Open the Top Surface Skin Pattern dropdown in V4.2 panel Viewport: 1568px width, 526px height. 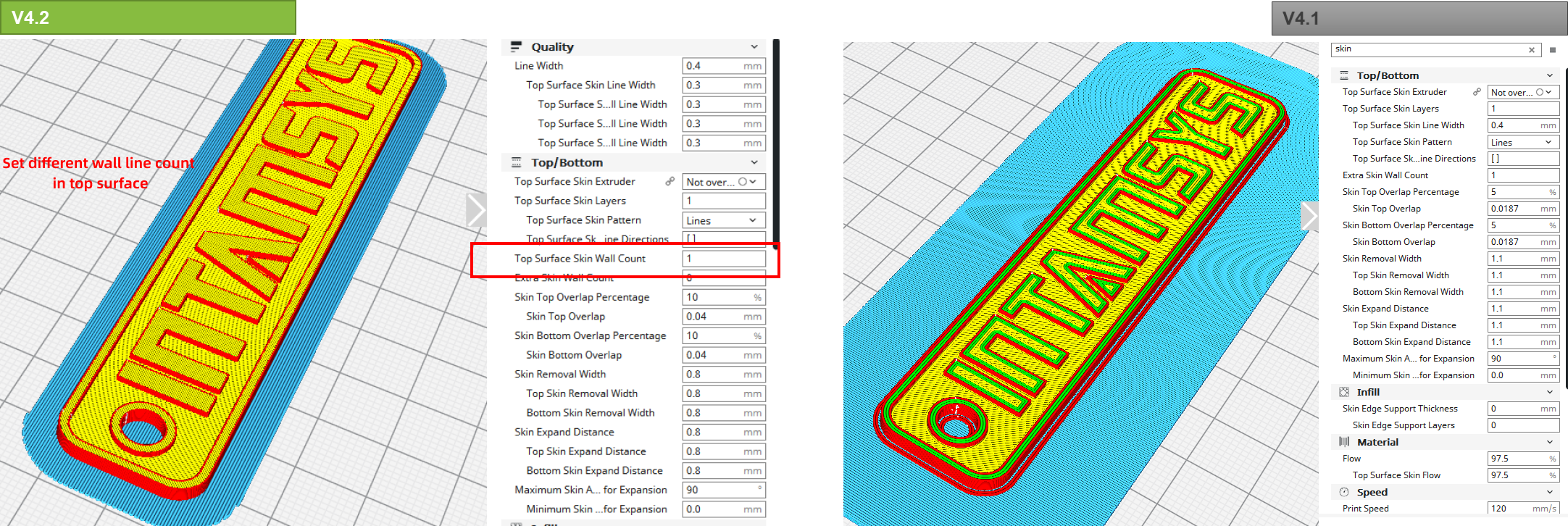pyautogui.click(x=724, y=220)
